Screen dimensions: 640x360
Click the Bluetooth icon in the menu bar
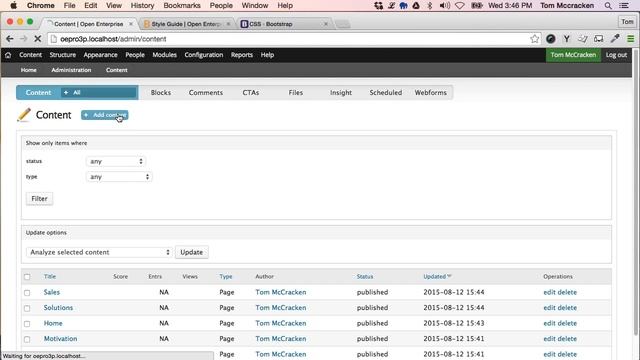429,5
